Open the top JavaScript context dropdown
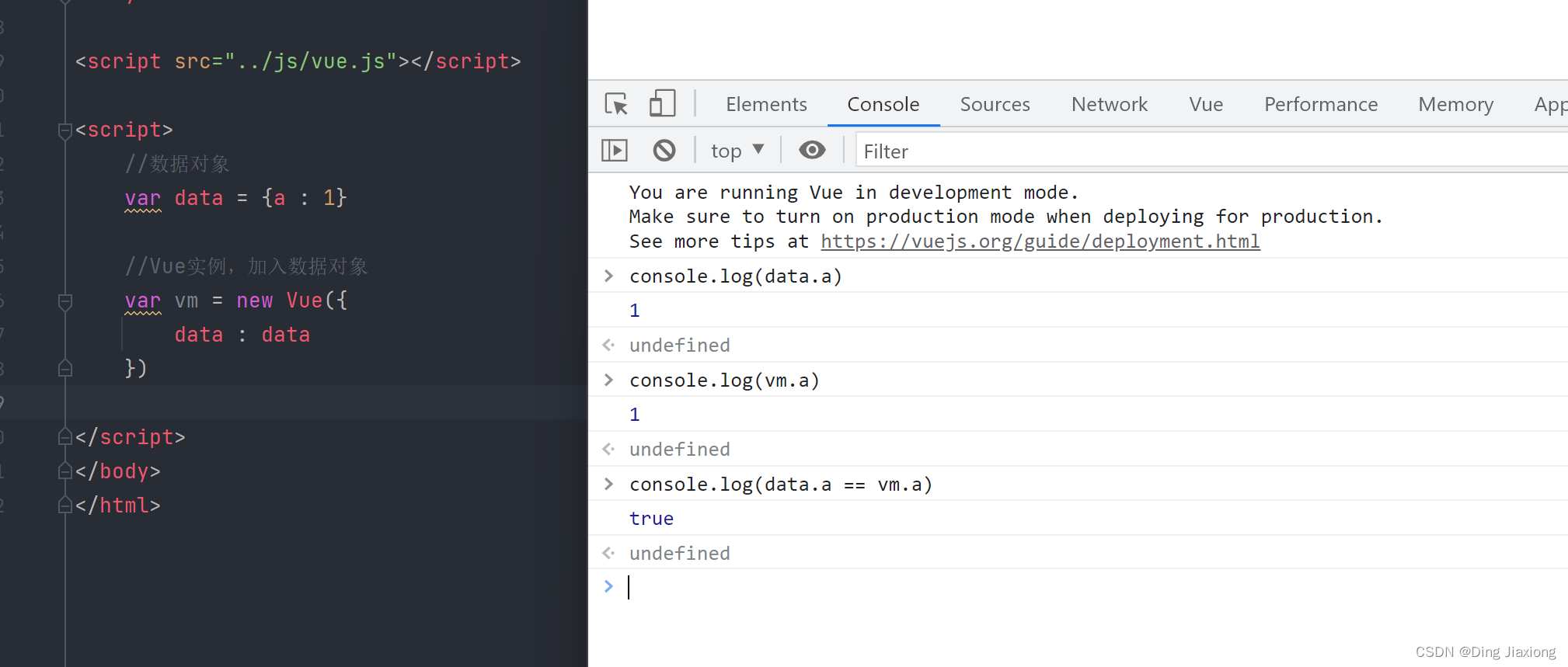1568x667 pixels. tap(737, 151)
